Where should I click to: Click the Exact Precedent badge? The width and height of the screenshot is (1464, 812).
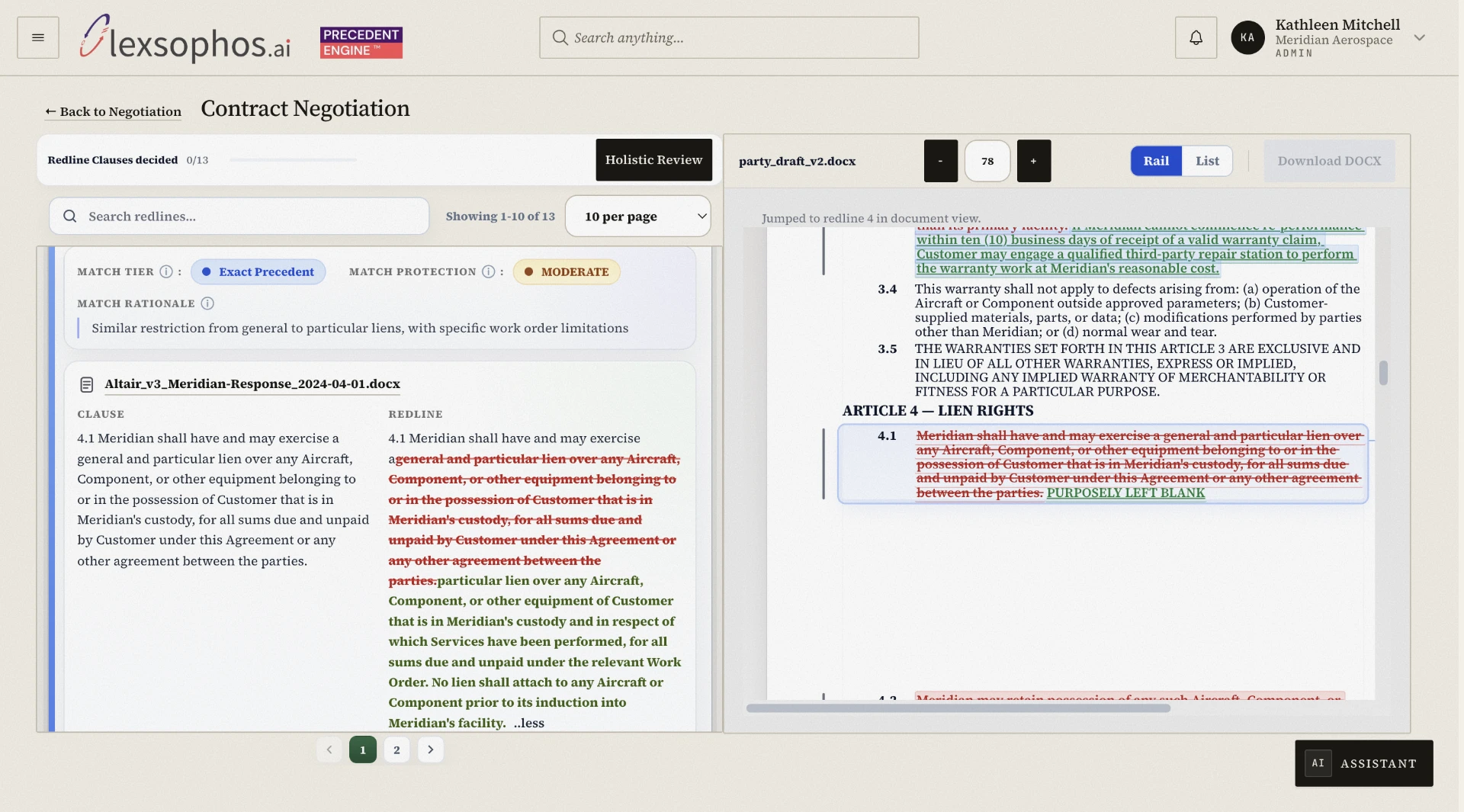[258, 271]
